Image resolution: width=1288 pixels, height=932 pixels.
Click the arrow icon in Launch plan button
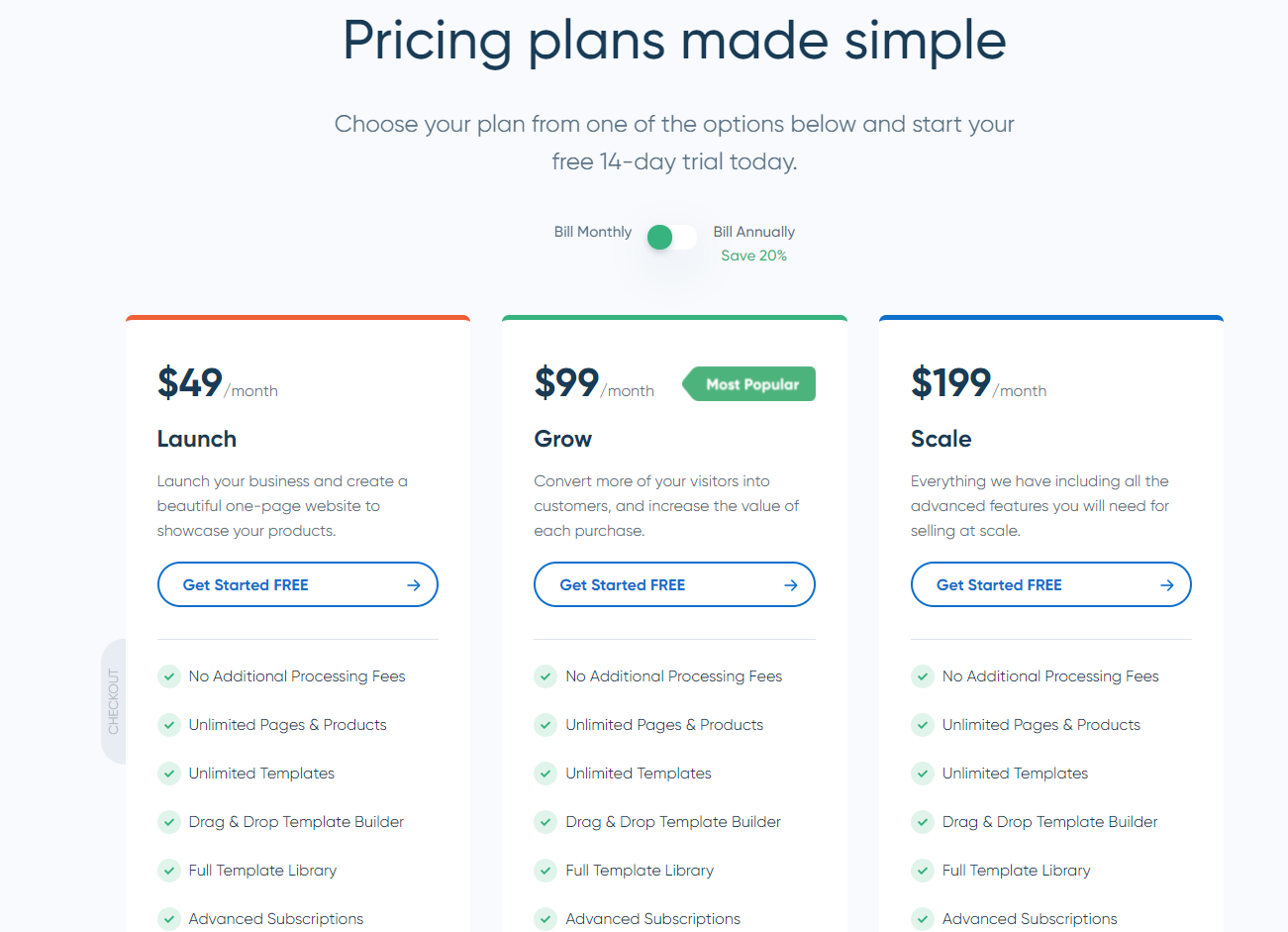point(414,585)
